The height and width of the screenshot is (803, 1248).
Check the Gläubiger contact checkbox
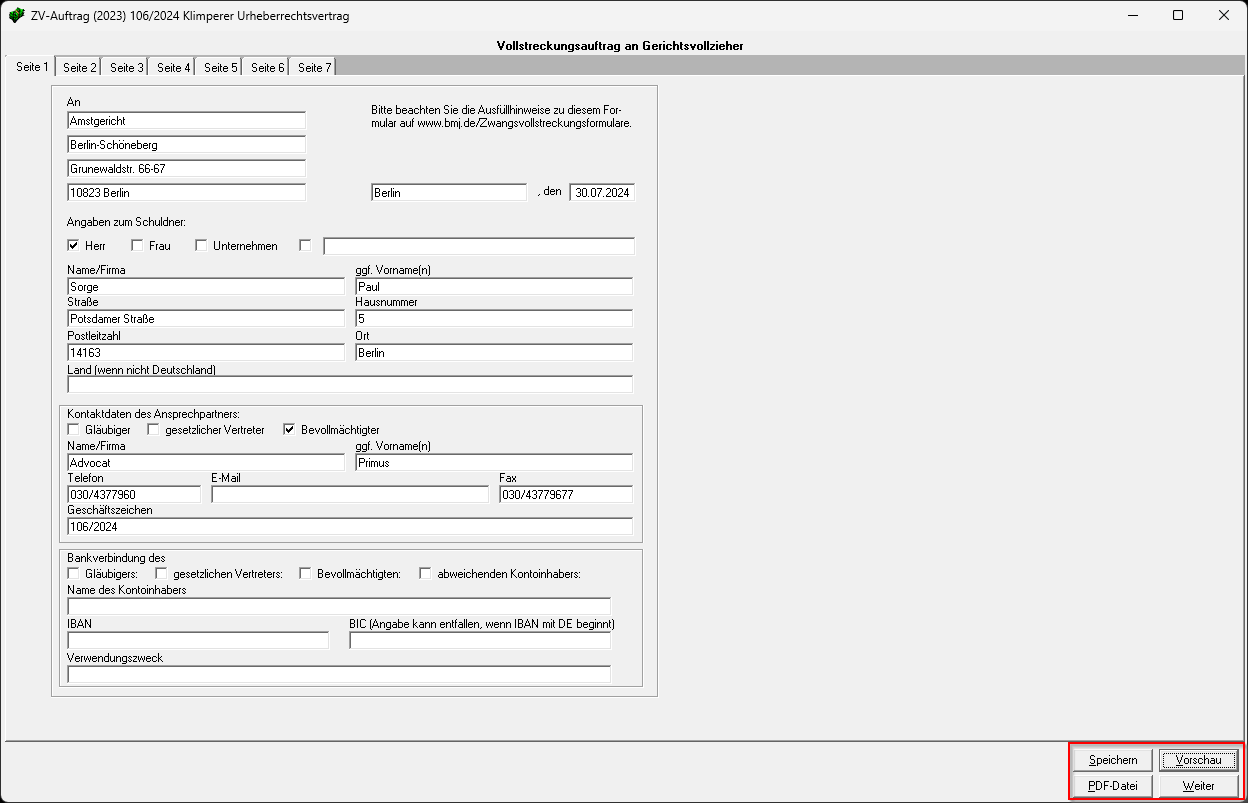point(73,430)
